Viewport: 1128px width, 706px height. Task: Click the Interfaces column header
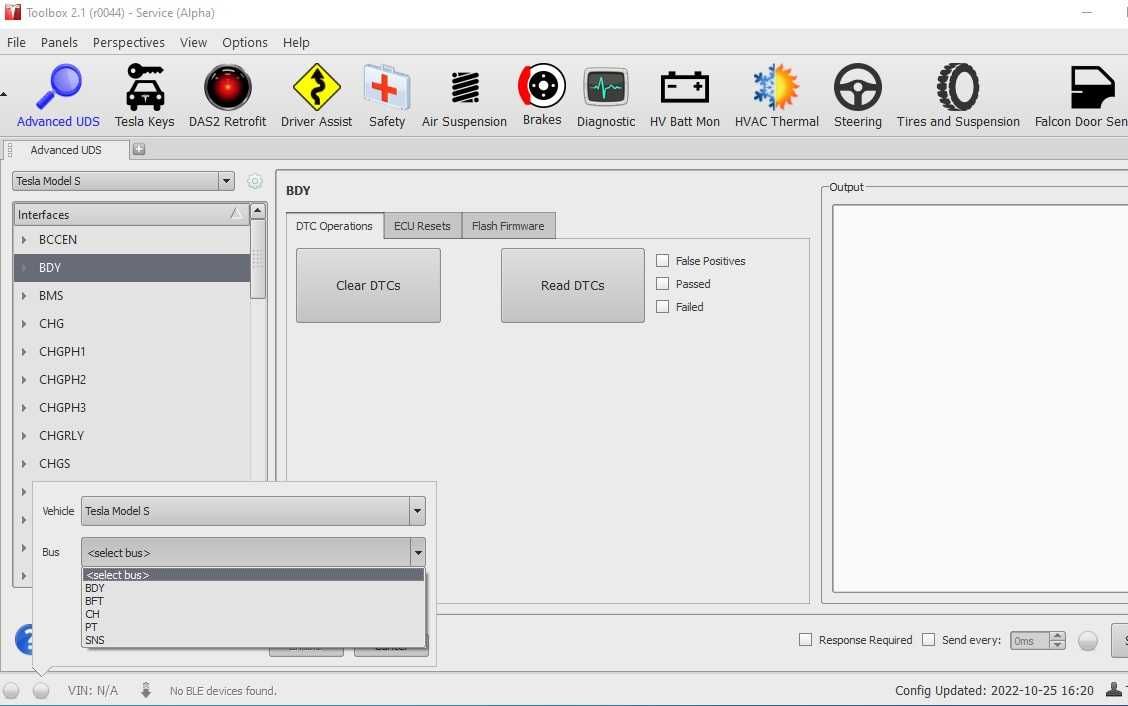pos(131,214)
